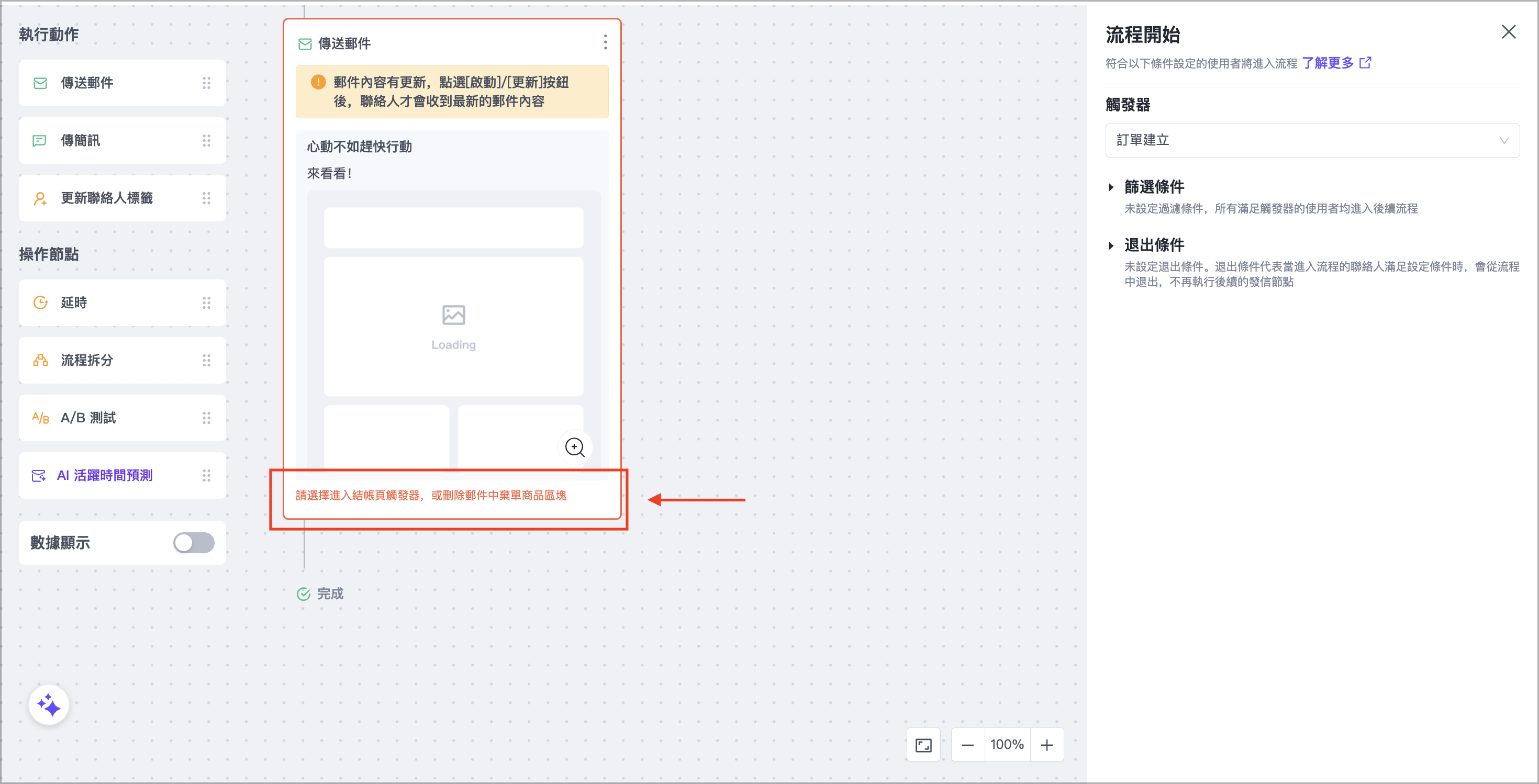Close the 流程開始 panel
Viewport: 1539px width, 784px height.
[1509, 32]
